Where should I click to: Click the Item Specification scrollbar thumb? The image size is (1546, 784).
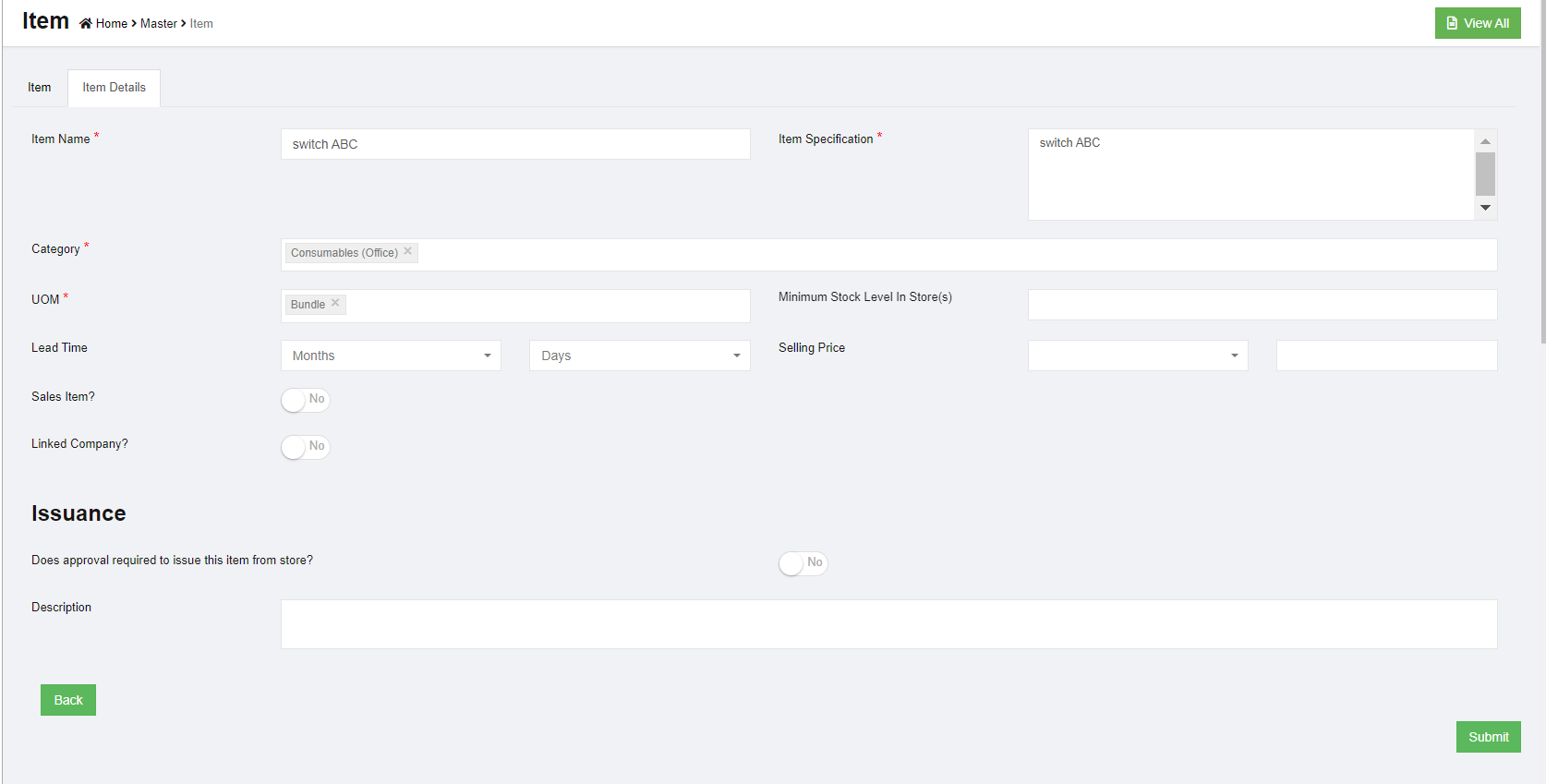1485,174
